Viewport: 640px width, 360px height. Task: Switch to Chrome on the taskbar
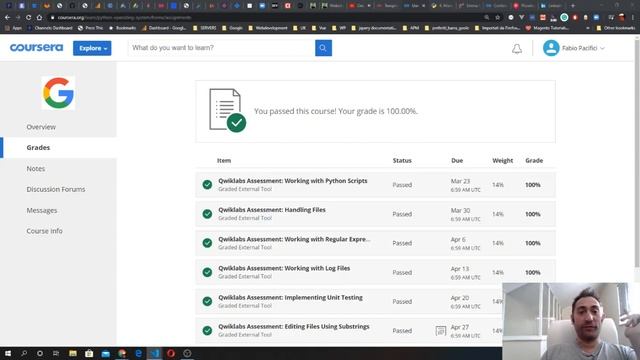(122, 353)
